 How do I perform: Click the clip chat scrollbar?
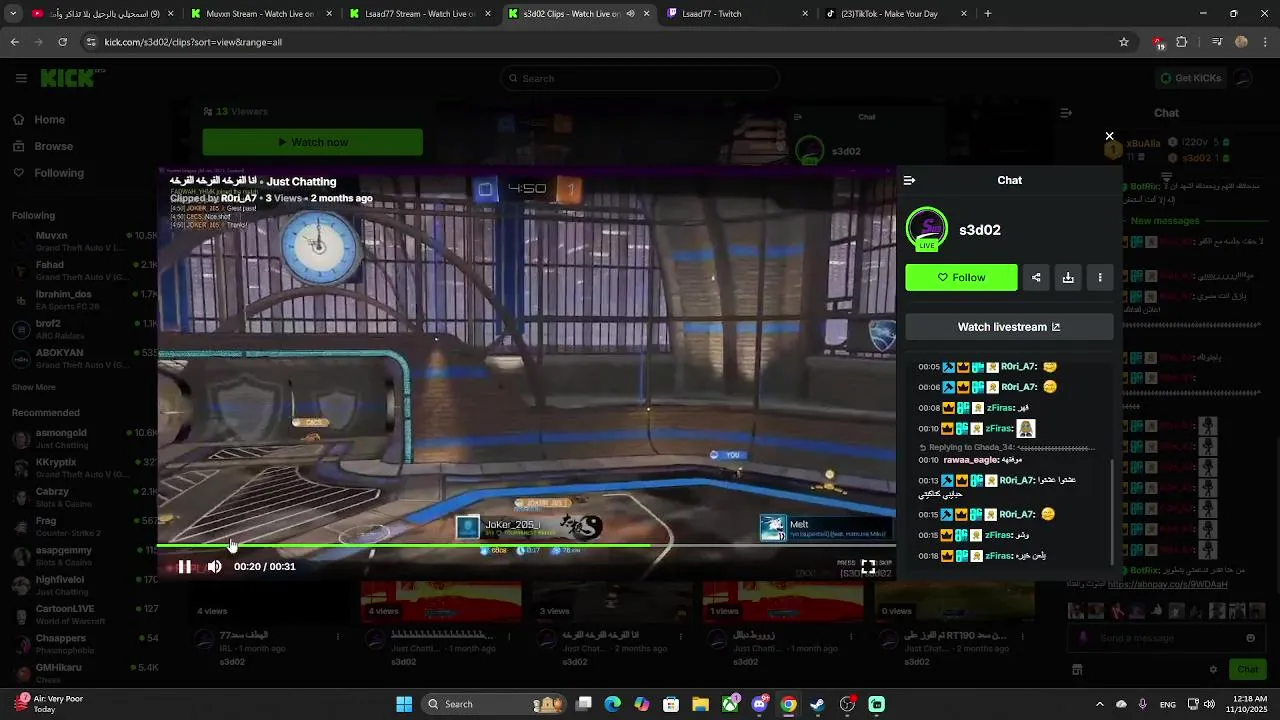(1112, 510)
